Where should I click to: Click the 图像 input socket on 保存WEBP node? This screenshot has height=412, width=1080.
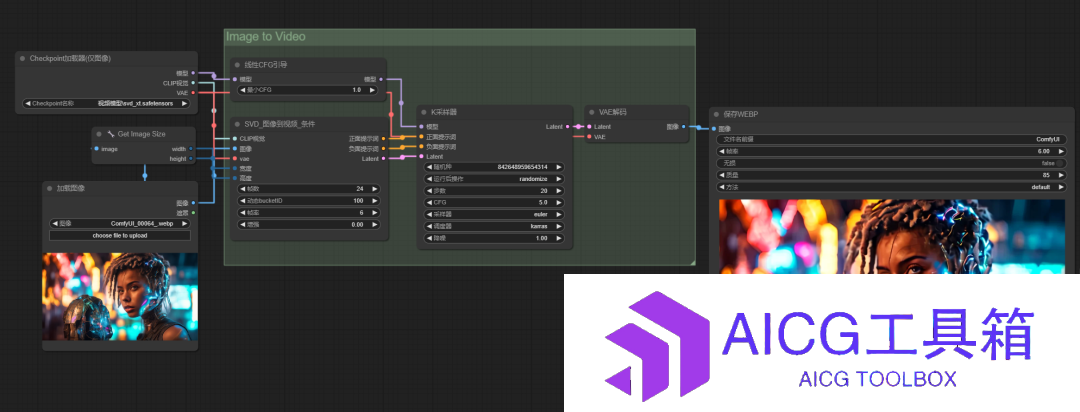[714, 128]
